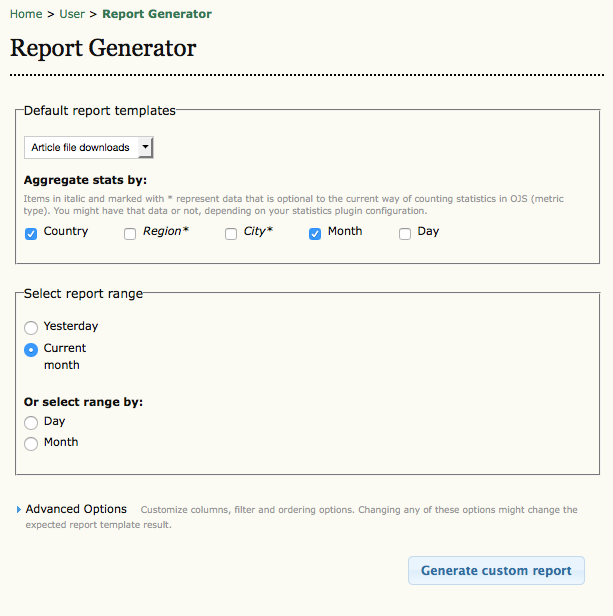Screen dimensions: 613x616
Task: Choose the Current month radio button
Action: point(31,349)
